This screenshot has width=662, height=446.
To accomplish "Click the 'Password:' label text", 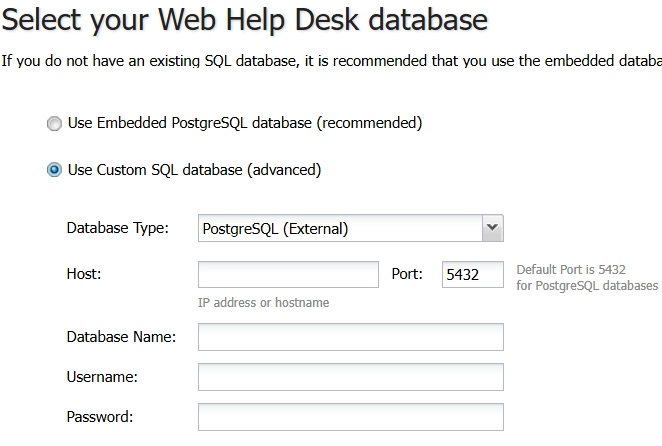I will 100,417.
